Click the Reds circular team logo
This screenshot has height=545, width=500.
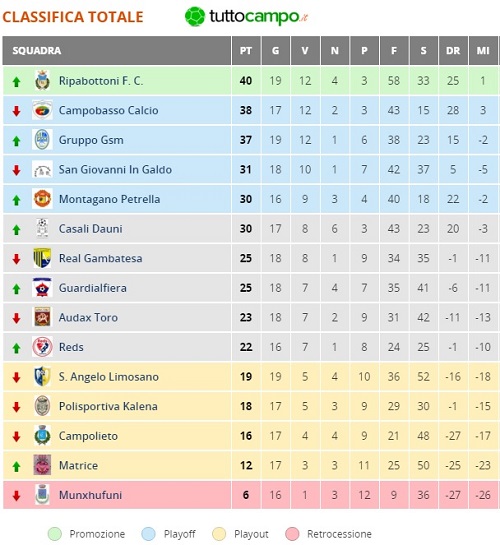tap(42, 347)
